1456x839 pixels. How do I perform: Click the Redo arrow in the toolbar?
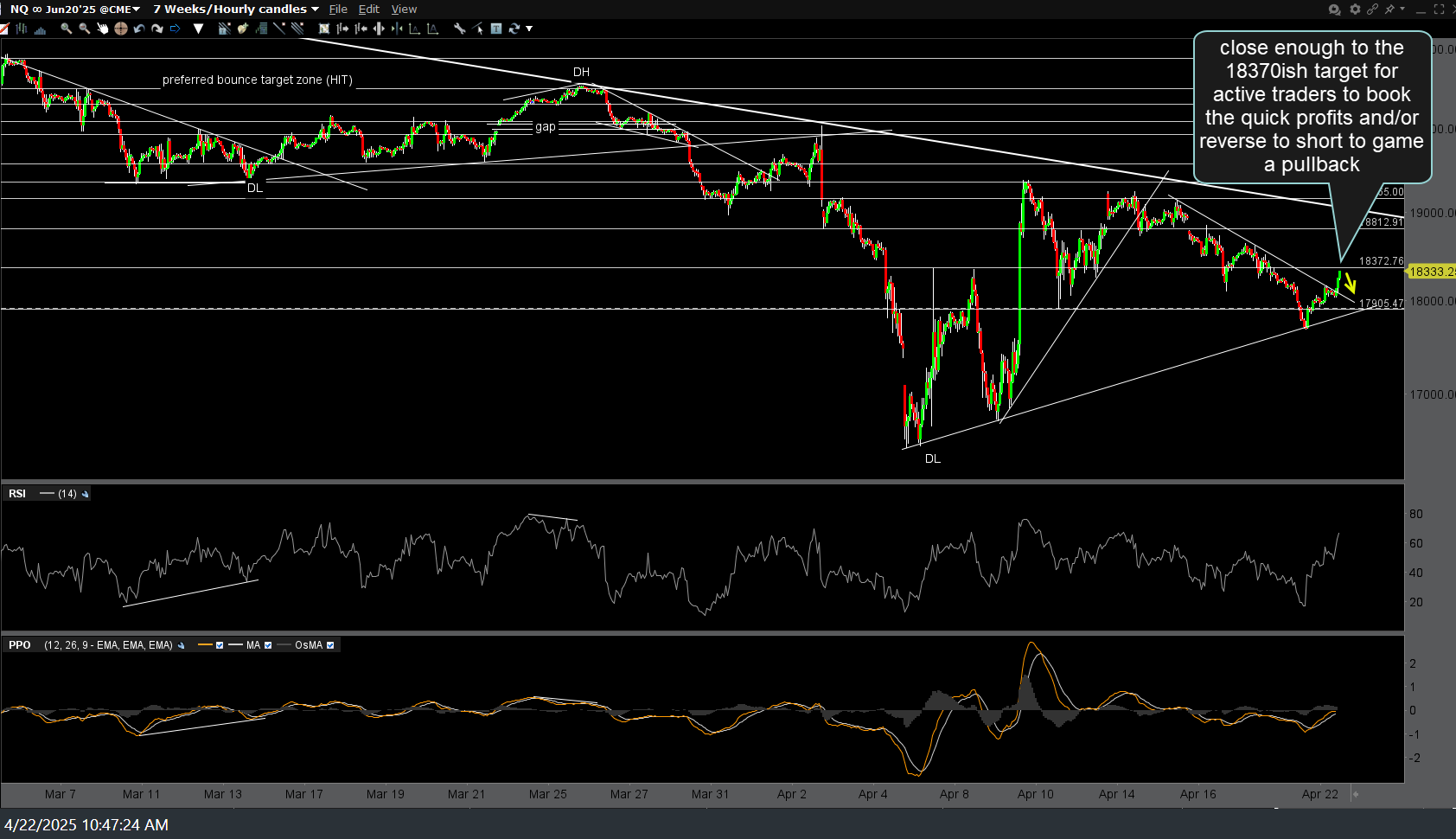pos(157,29)
